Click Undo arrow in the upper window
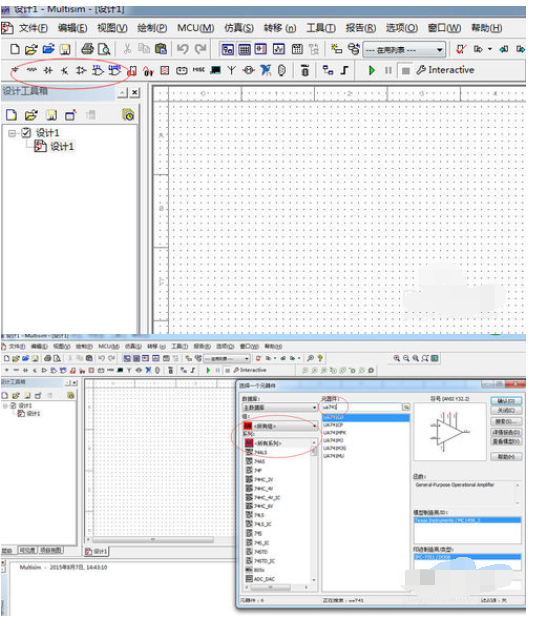The width and height of the screenshot is (545, 631). tap(183, 49)
